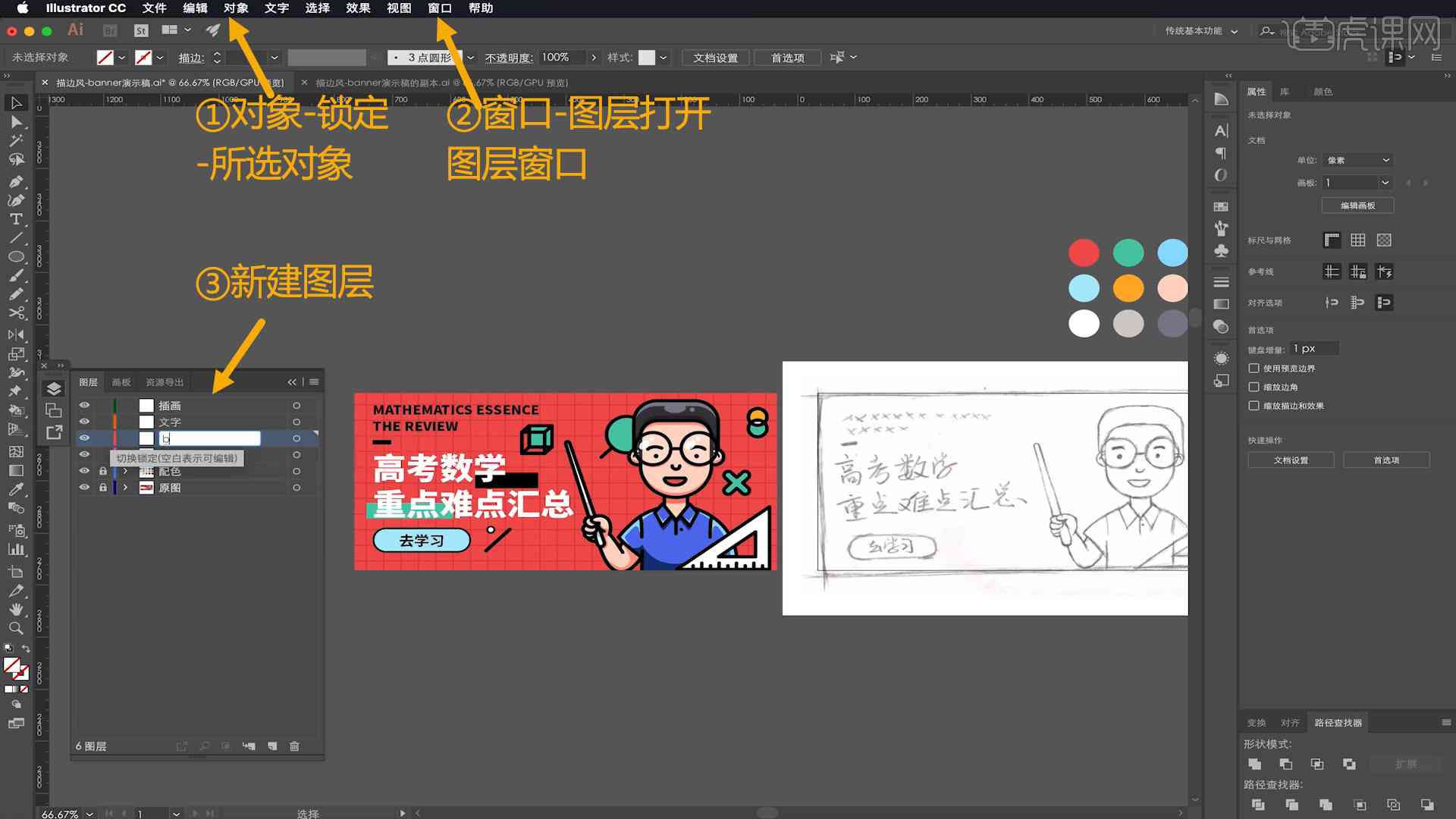Image resolution: width=1456 pixels, height=819 pixels.
Task: Open the 窗口 menu
Action: pyautogui.click(x=440, y=8)
